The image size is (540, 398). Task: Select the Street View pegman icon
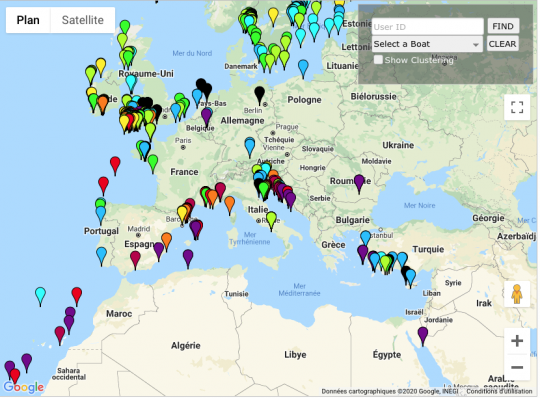tap(517, 294)
